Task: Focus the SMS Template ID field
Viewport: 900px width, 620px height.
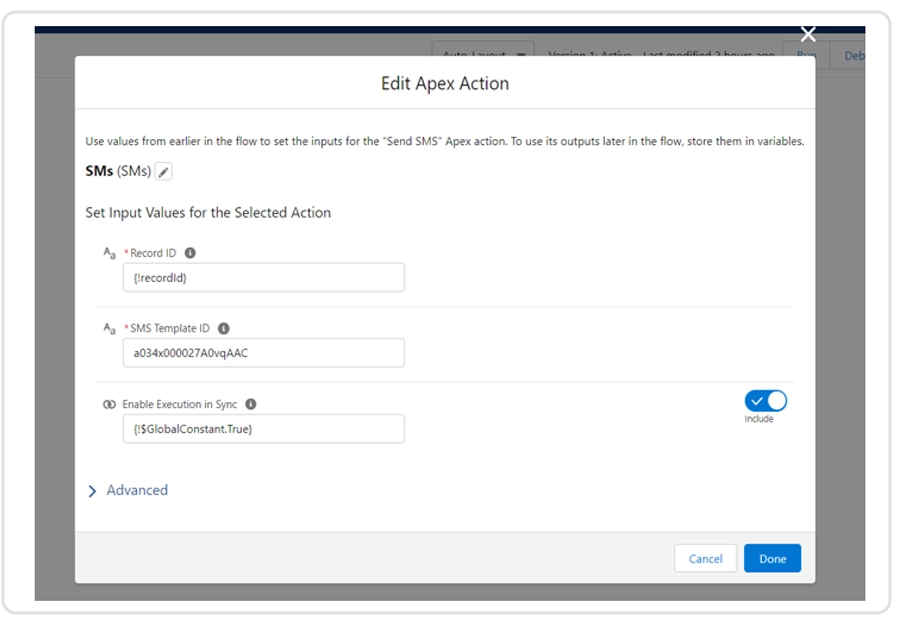Action: pyautogui.click(x=263, y=352)
